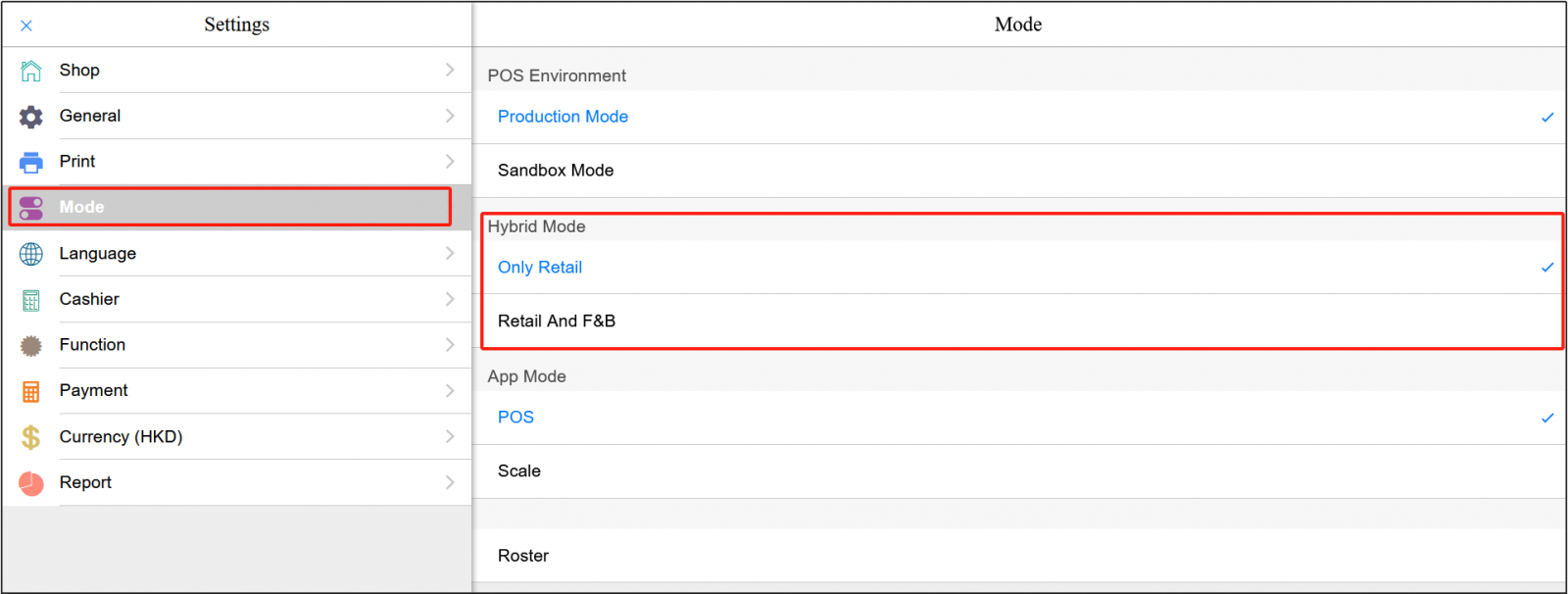Click the Shop house icon
1568x594 pixels.
point(30,70)
